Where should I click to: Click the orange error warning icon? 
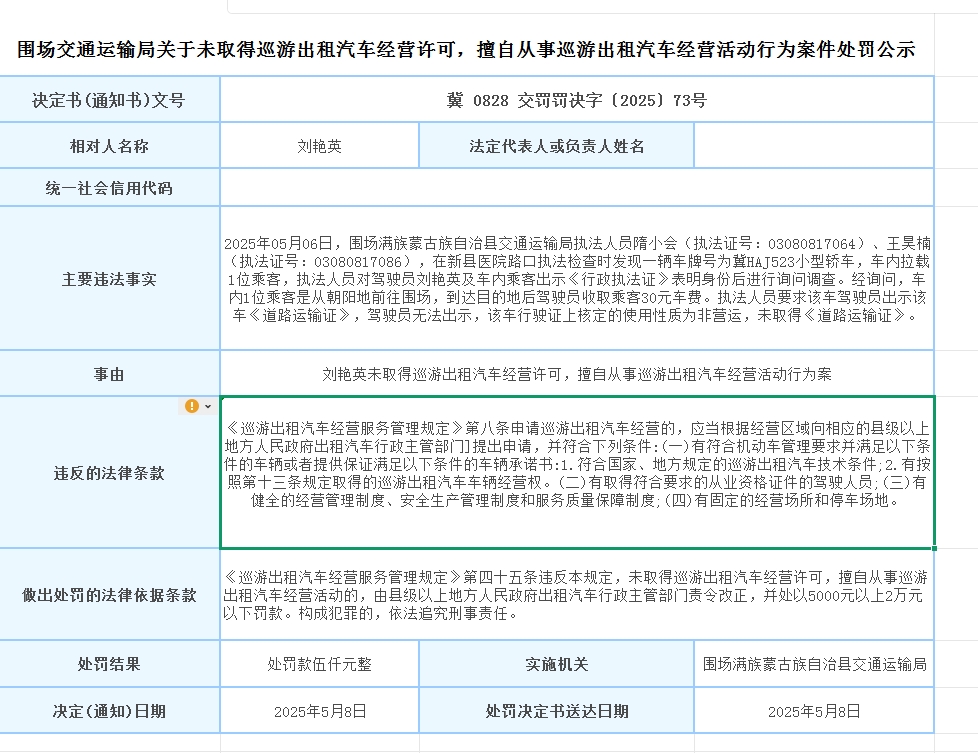click(x=192, y=406)
